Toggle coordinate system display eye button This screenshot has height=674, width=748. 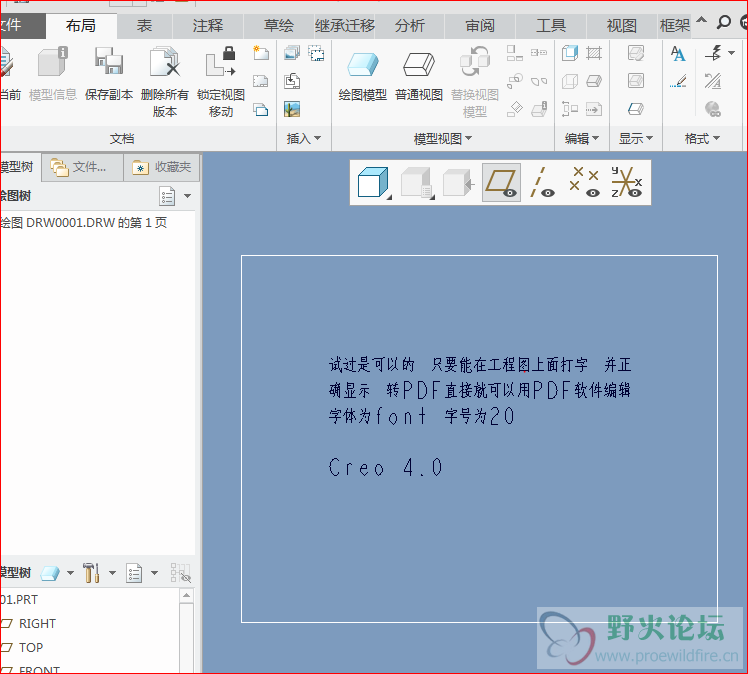[627, 183]
